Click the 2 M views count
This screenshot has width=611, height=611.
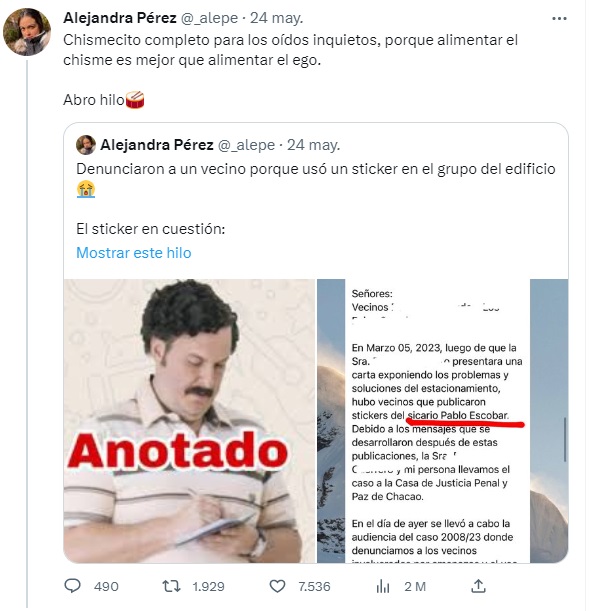[x=415, y=586]
